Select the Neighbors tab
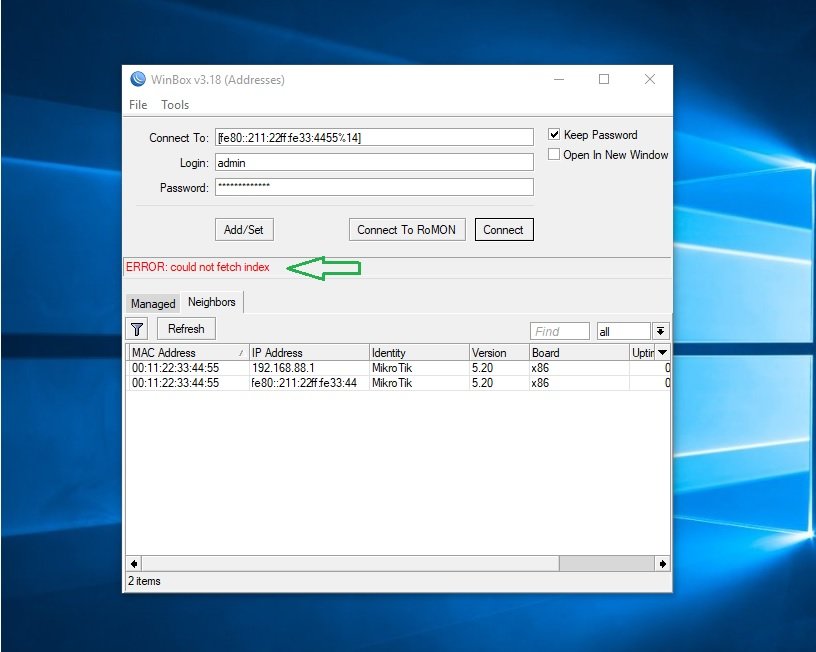The width and height of the screenshot is (816, 652). click(212, 302)
